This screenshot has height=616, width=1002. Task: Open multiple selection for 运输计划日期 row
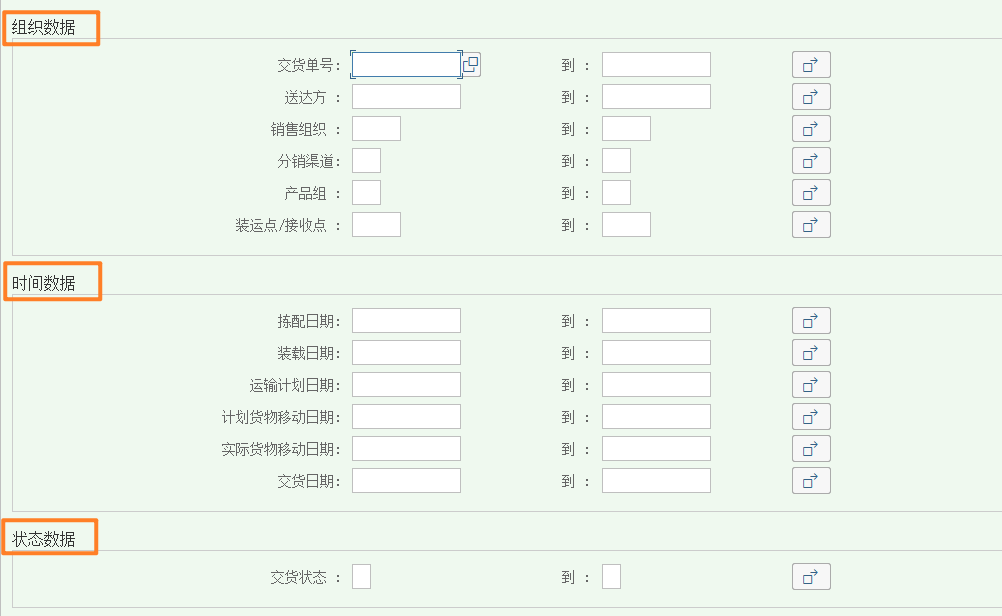(x=811, y=385)
